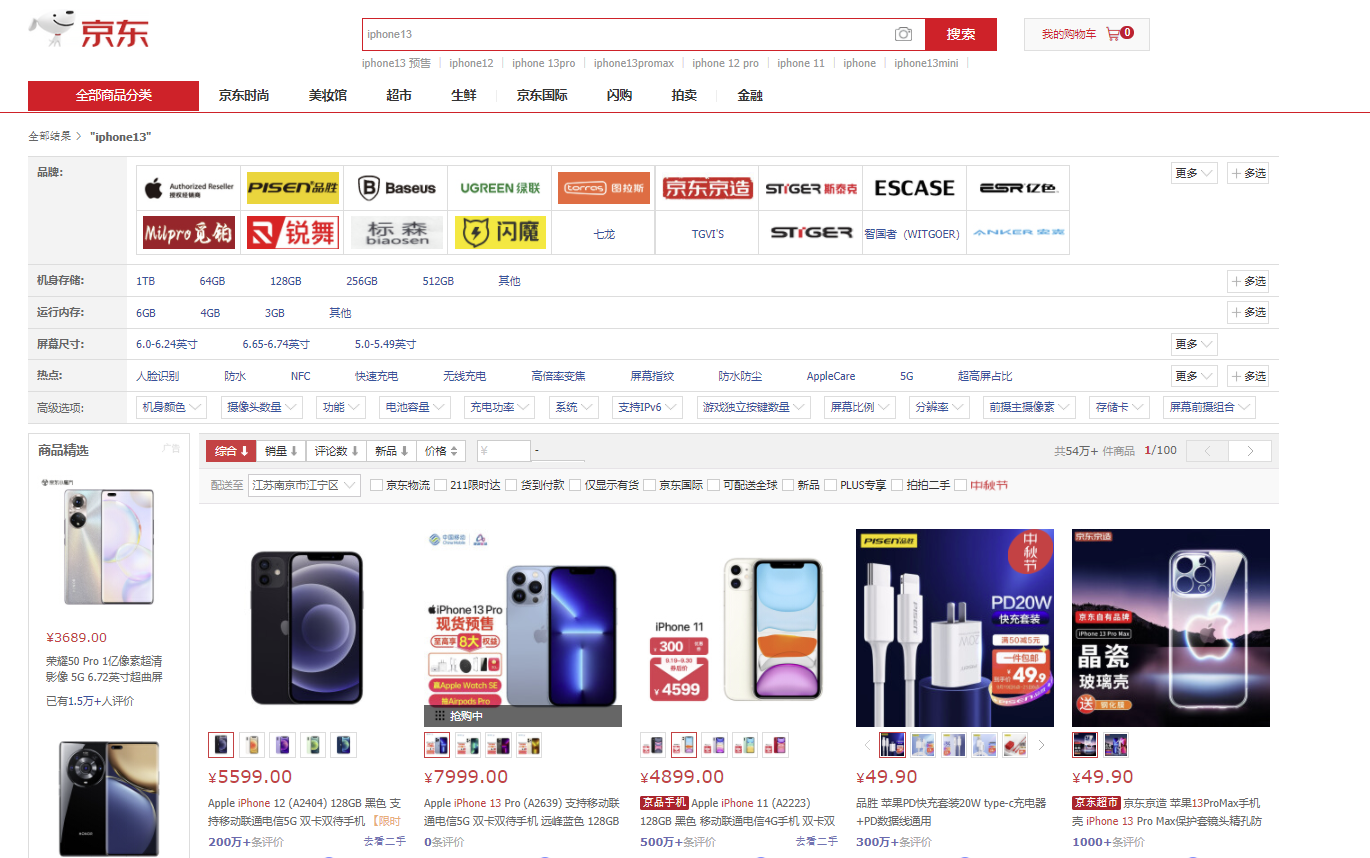
Task: Tick the 新品 filter checkbox
Action: [788, 485]
